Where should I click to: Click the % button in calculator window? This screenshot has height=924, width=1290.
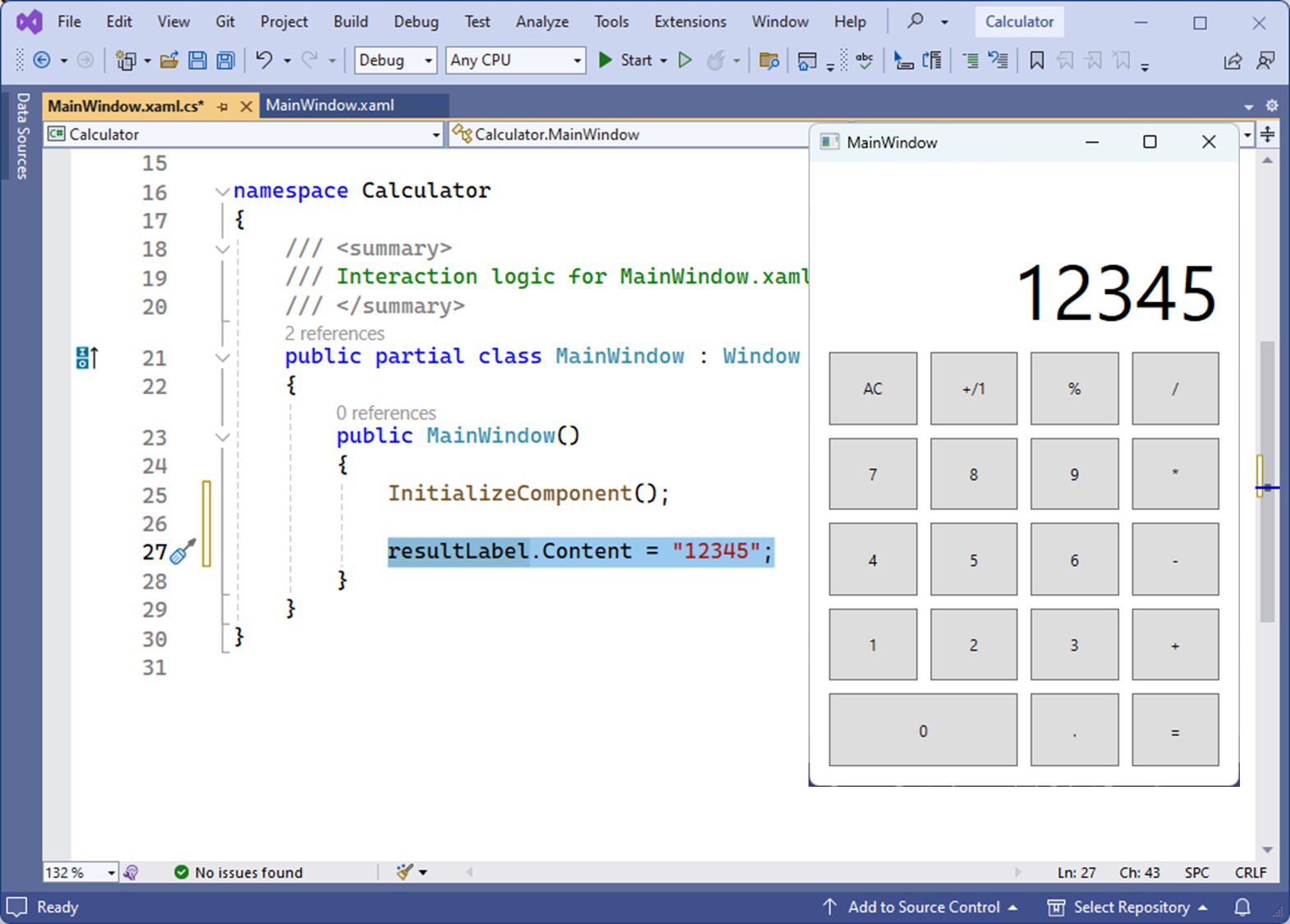(1075, 388)
